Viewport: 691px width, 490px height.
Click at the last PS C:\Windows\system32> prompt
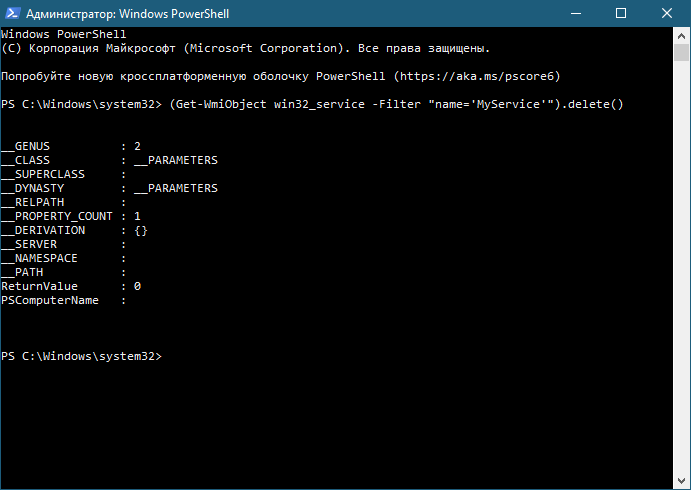click(x=82, y=356)
